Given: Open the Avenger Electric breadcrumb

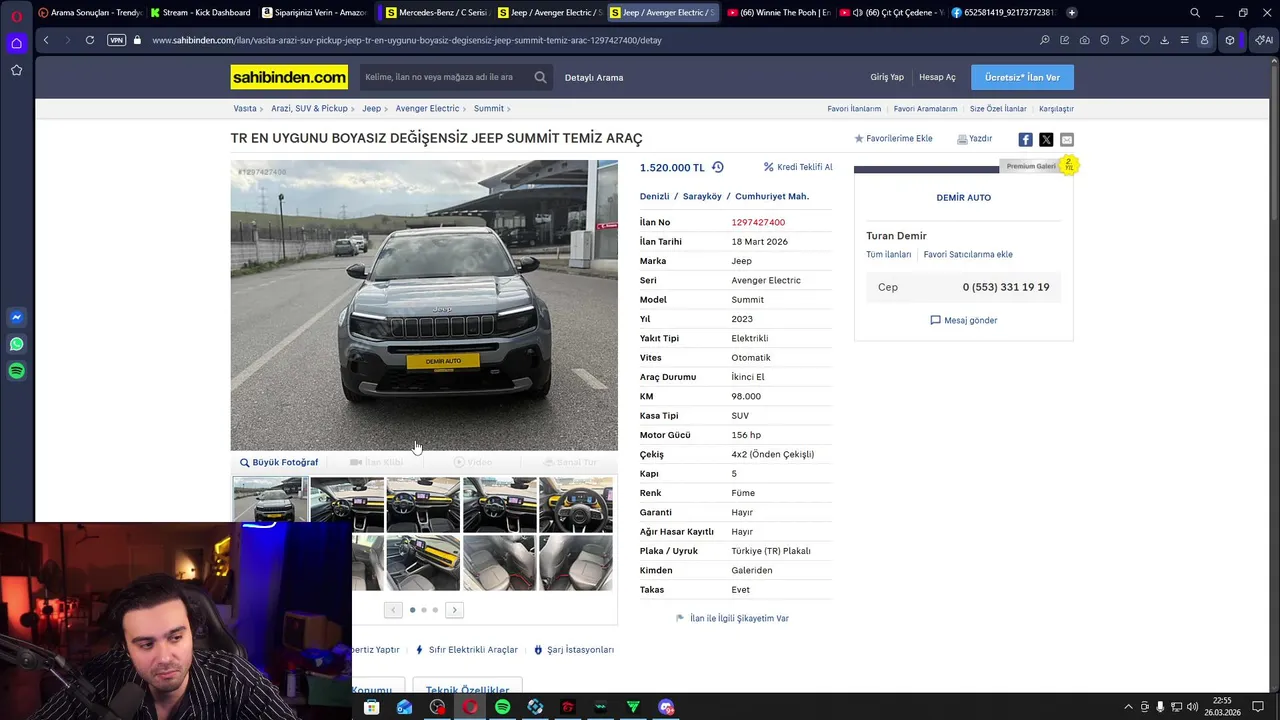Looking at the screenshot, I should click(x=427, y=108).
